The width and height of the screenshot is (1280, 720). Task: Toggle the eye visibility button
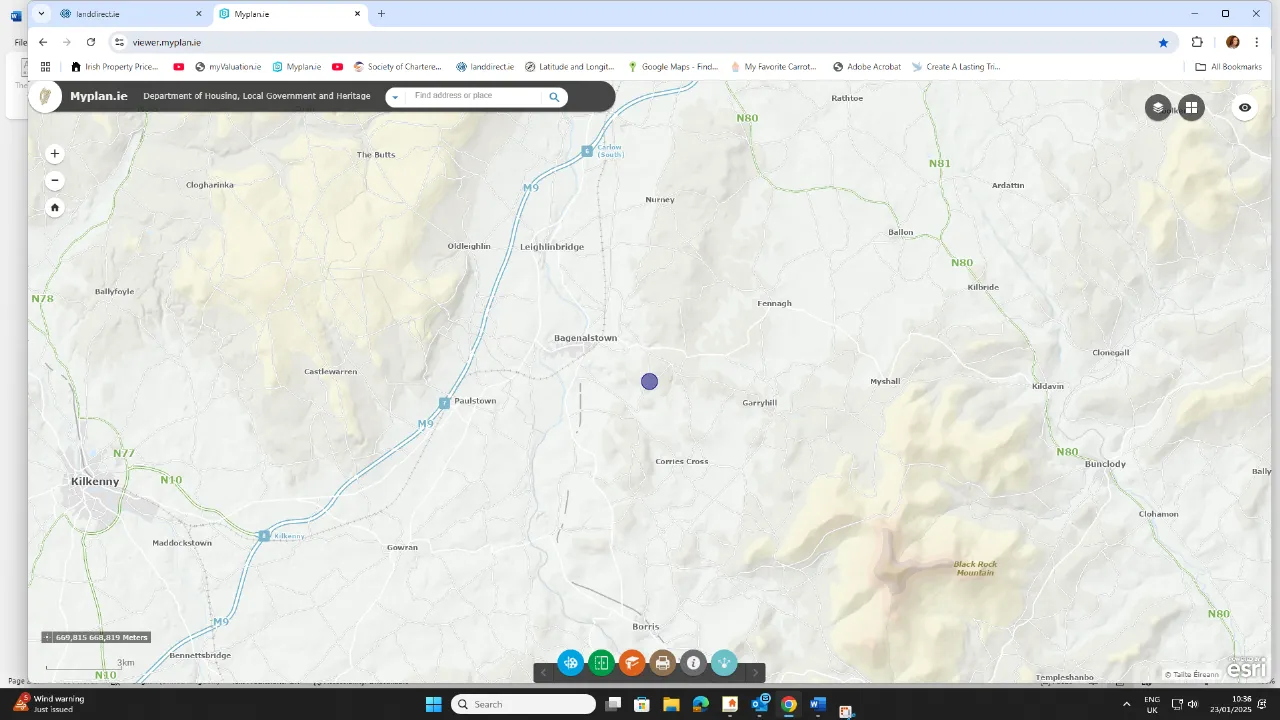(1245, 108)
